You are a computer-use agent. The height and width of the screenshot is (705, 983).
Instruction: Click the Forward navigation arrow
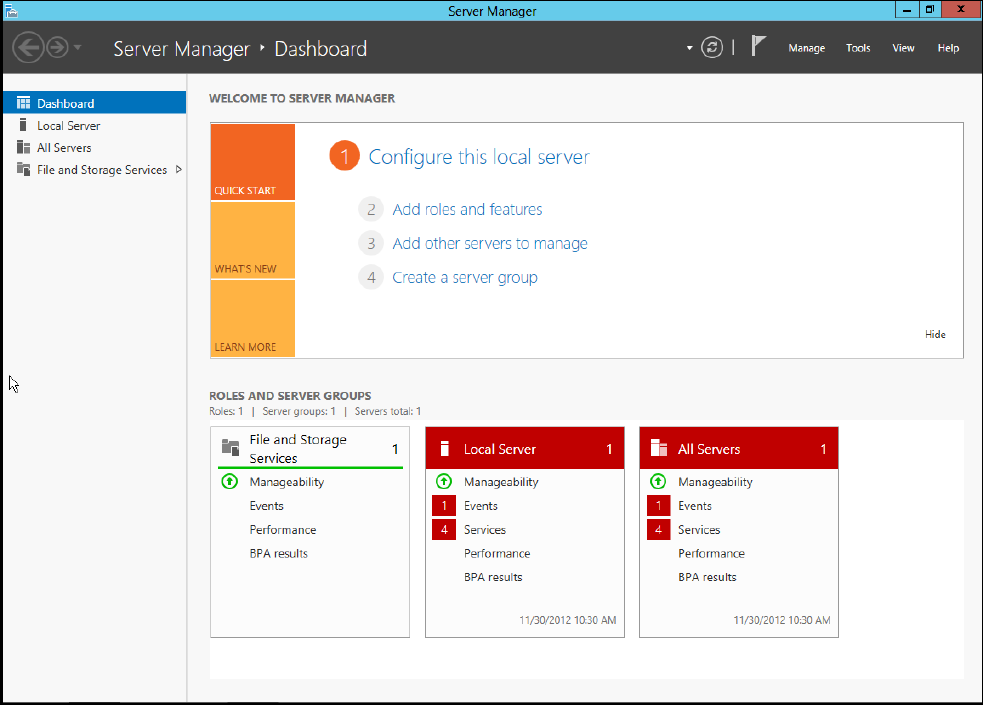(58, 48)
